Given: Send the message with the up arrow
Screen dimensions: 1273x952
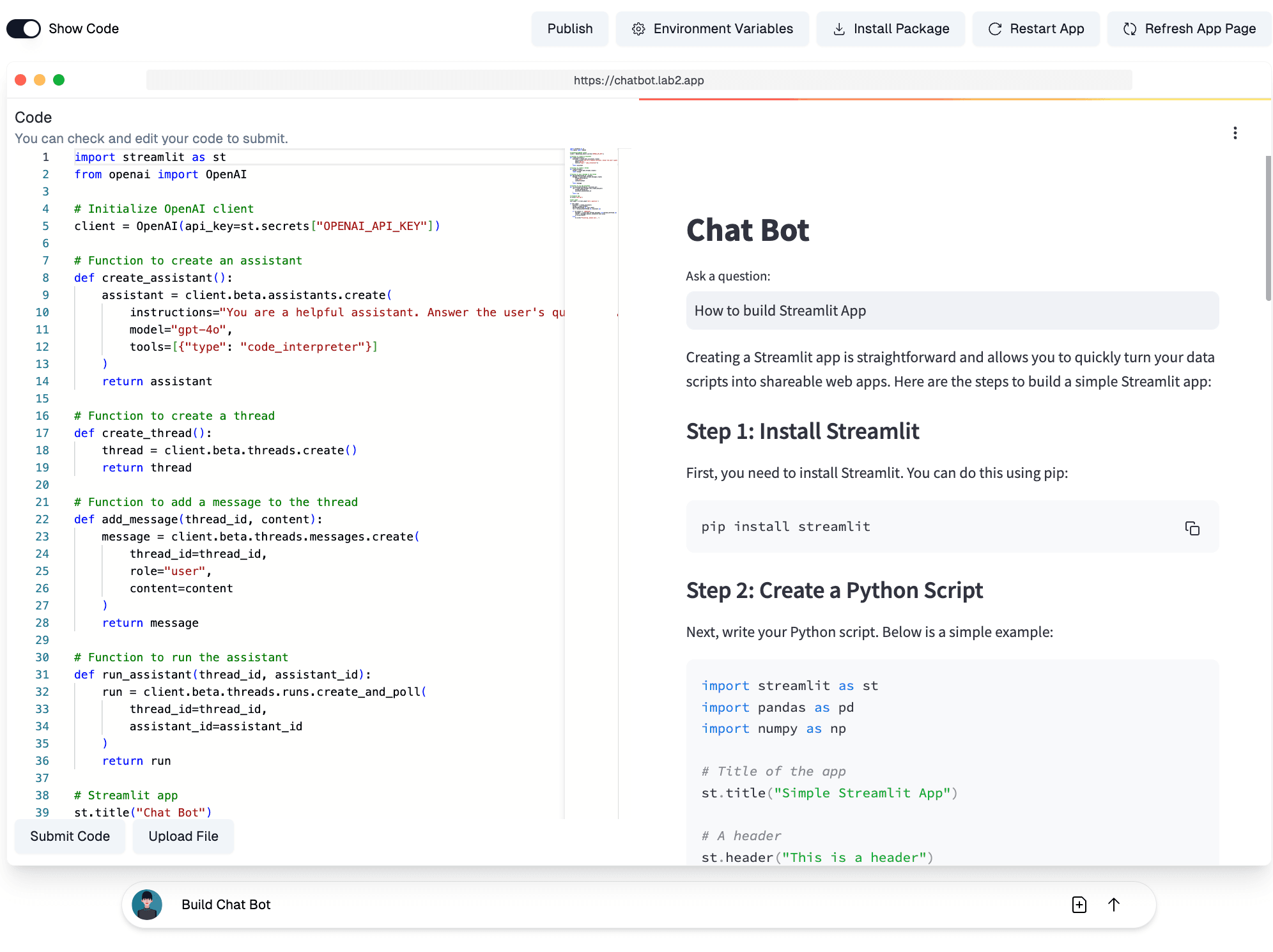Looking at the screenshot, I should click(1113, 905).
